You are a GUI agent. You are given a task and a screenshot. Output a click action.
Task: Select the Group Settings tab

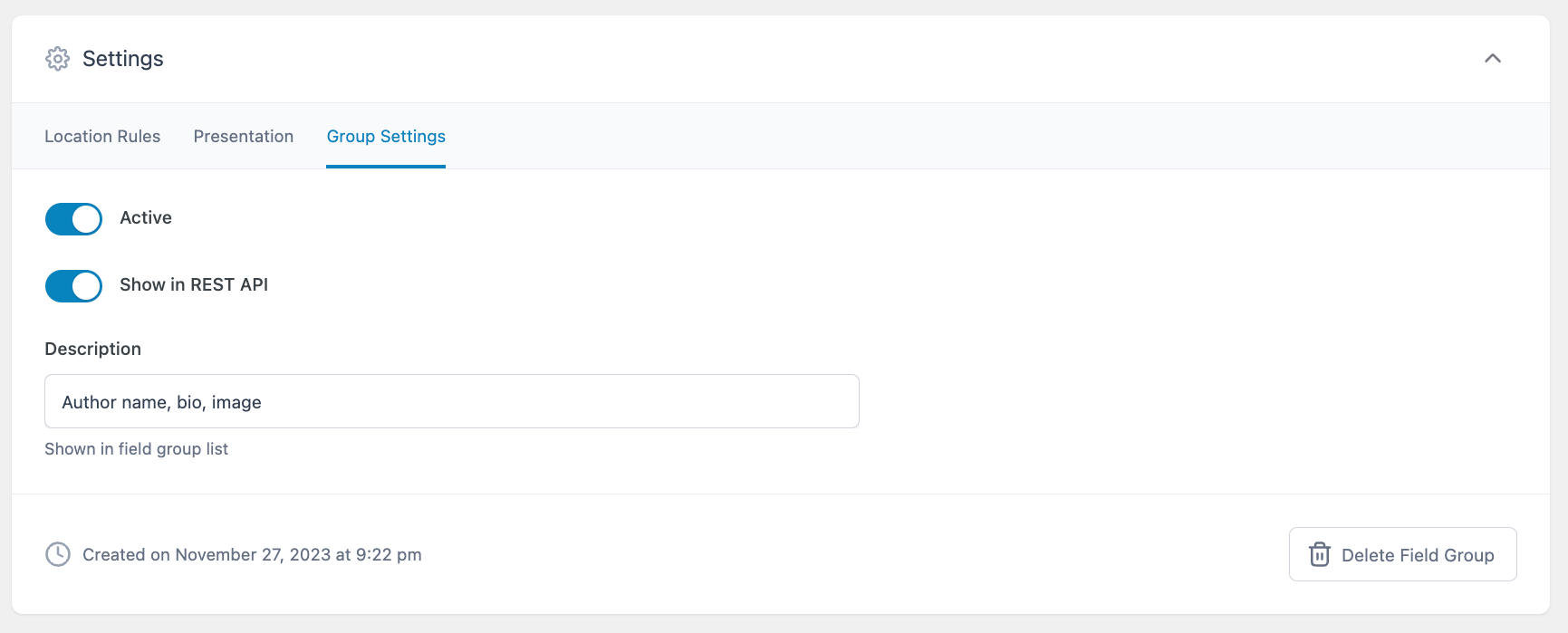coord(385,136)
